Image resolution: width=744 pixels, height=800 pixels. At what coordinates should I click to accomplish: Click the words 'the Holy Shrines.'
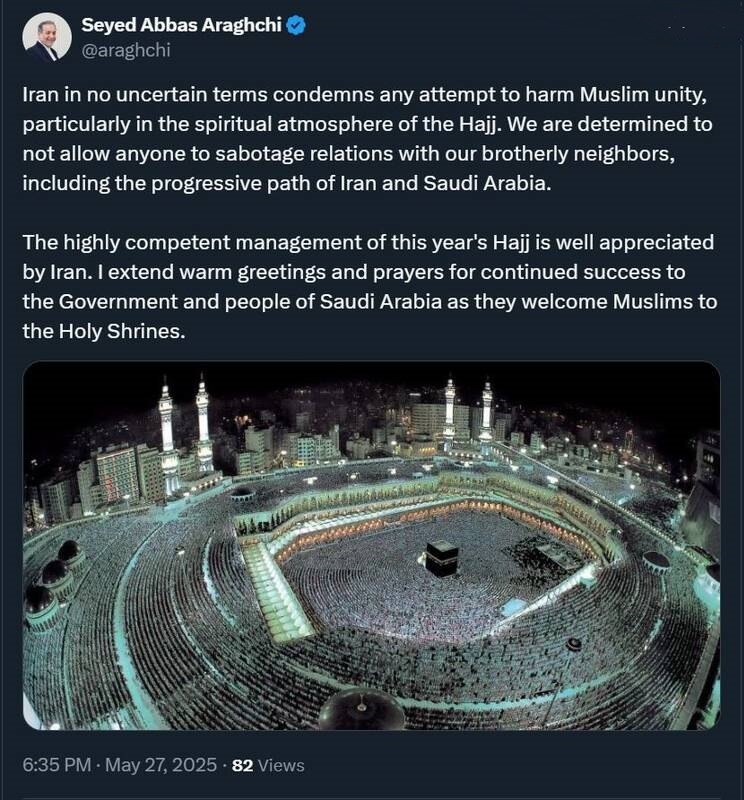[104, 332]
